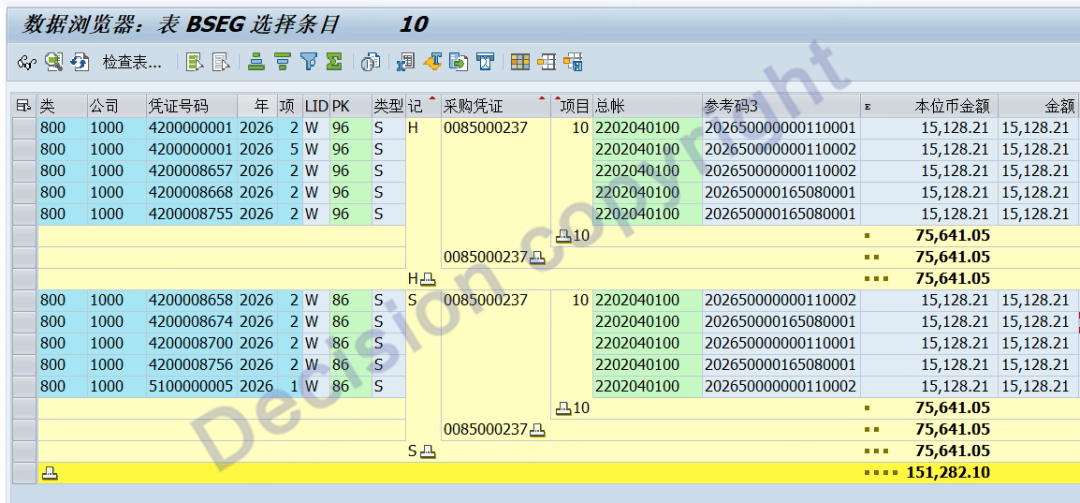This screenshot has width=1080, height=503.
Task: Click the refresh icon in toolbar
Action: pyautogui.click(x=80, y=62)
